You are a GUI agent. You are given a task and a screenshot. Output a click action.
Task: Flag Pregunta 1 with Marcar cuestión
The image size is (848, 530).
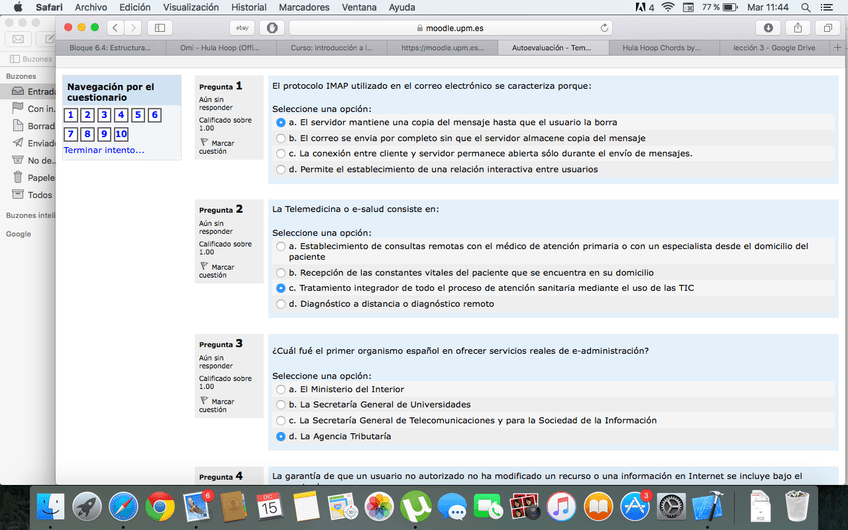pos(216,147)
